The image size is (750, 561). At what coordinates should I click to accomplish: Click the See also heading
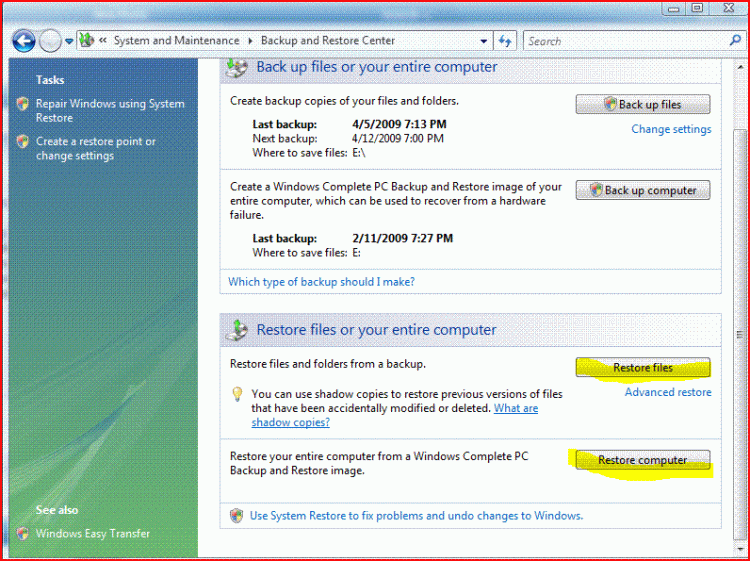tap(56, 510)
